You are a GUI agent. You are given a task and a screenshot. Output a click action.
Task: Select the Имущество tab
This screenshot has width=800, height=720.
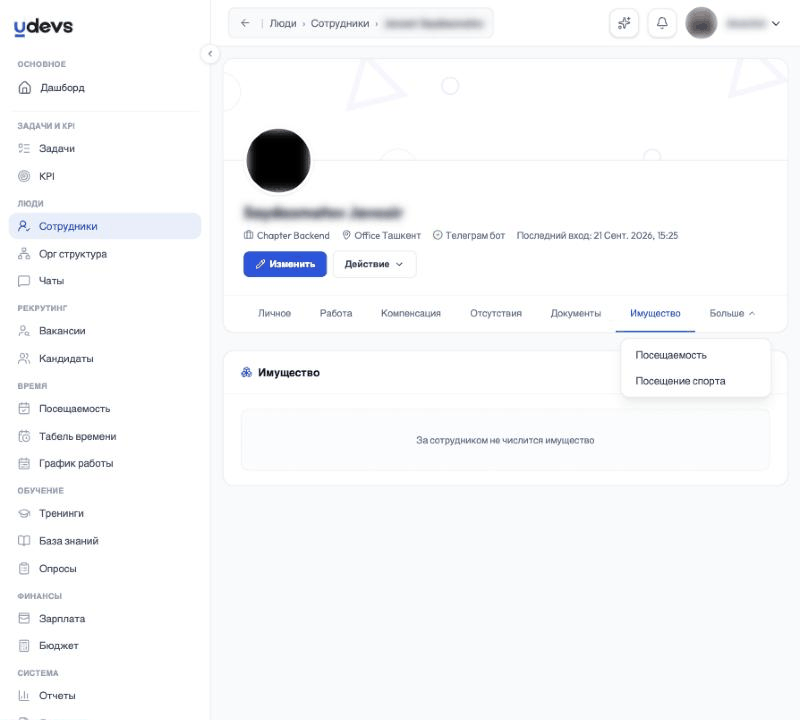[655, 313]
